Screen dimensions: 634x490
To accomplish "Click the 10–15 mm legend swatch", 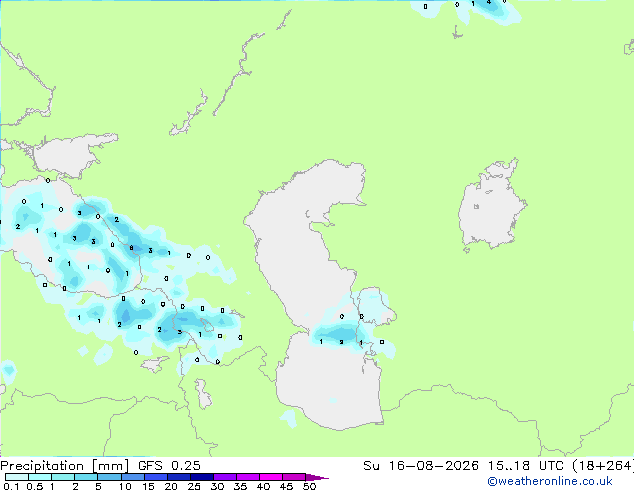I will click(x=132, y=477).
